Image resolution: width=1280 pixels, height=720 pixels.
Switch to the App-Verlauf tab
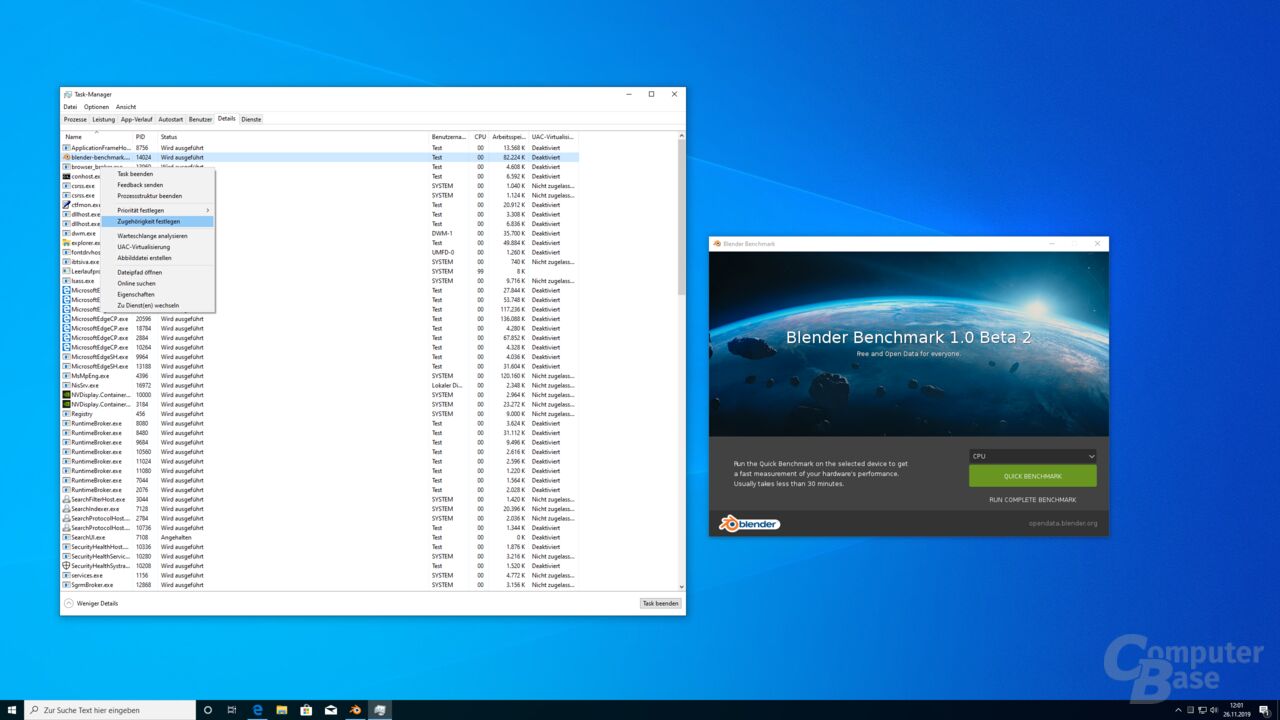[x=137, y=119]
